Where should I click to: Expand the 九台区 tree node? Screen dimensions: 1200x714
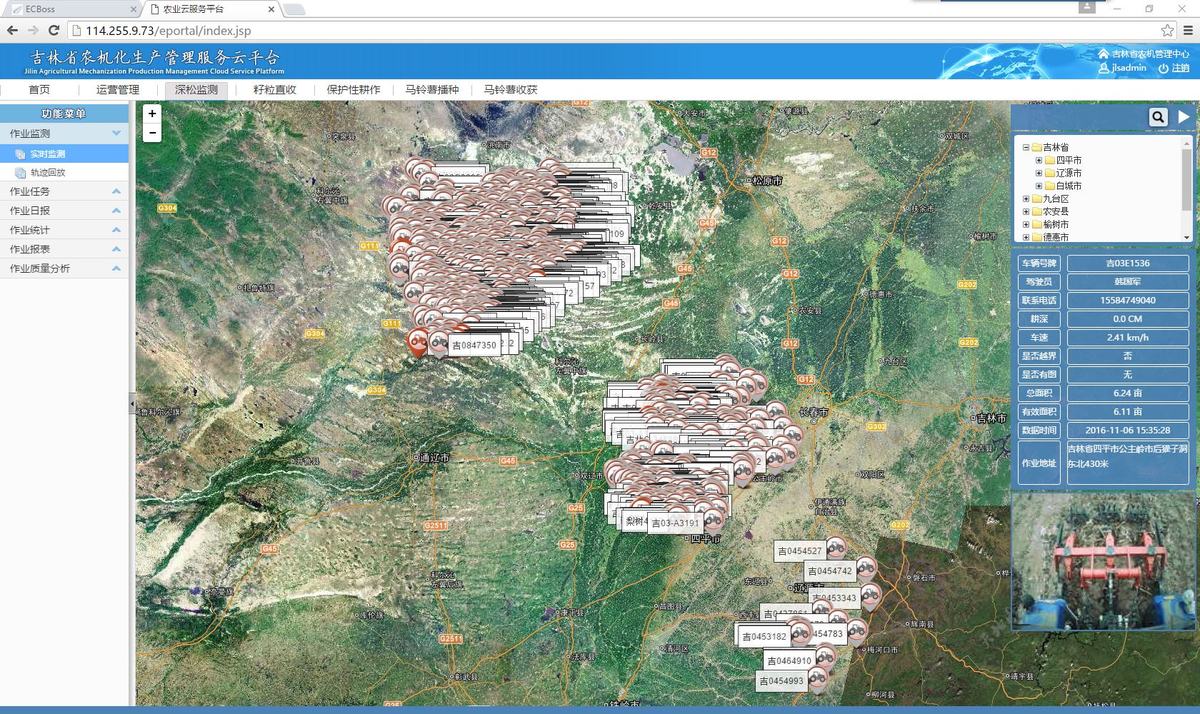pos(1026,199)
